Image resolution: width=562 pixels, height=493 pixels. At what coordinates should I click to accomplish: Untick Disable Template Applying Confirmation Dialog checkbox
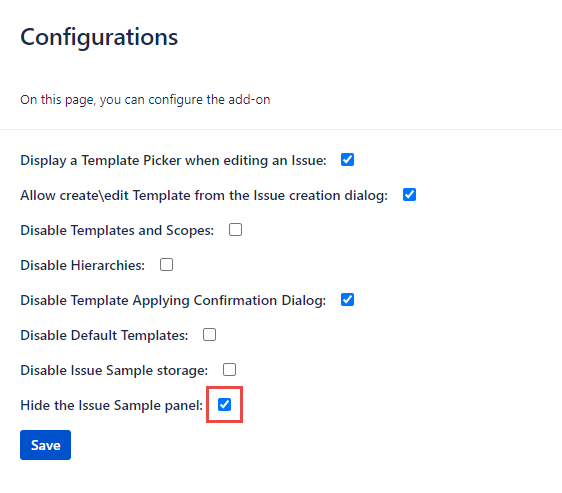(x=347, y=299)
